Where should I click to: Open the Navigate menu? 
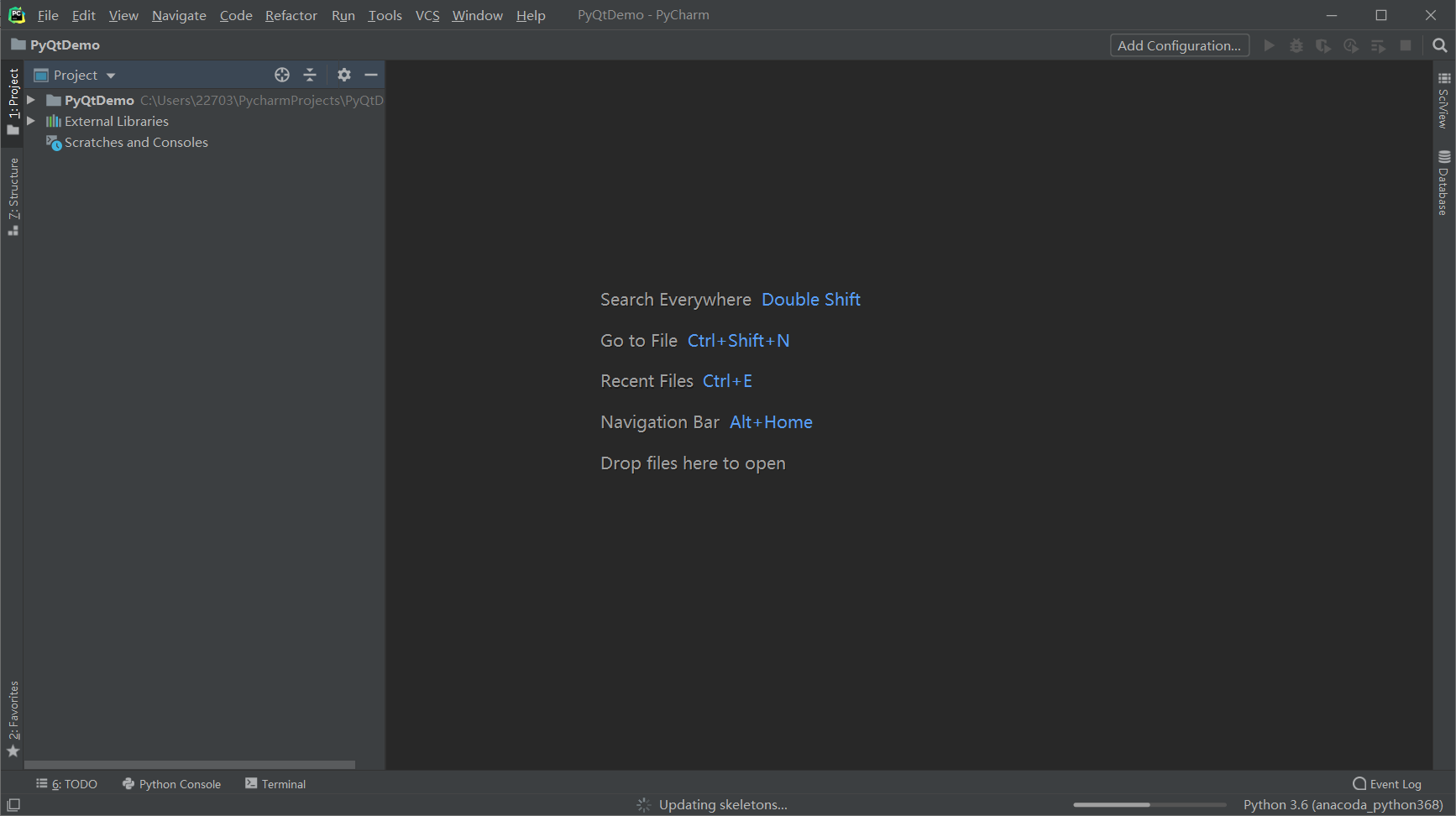pos(179,15)
